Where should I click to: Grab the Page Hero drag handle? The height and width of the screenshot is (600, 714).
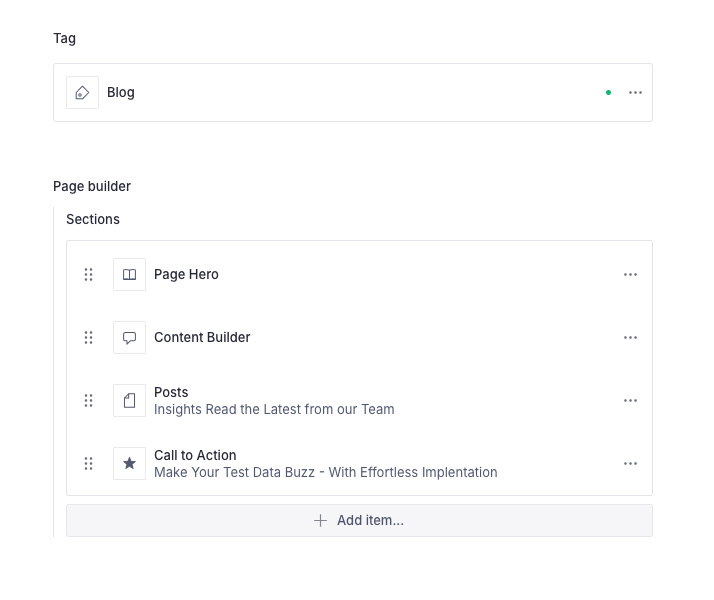pos(88,274)
